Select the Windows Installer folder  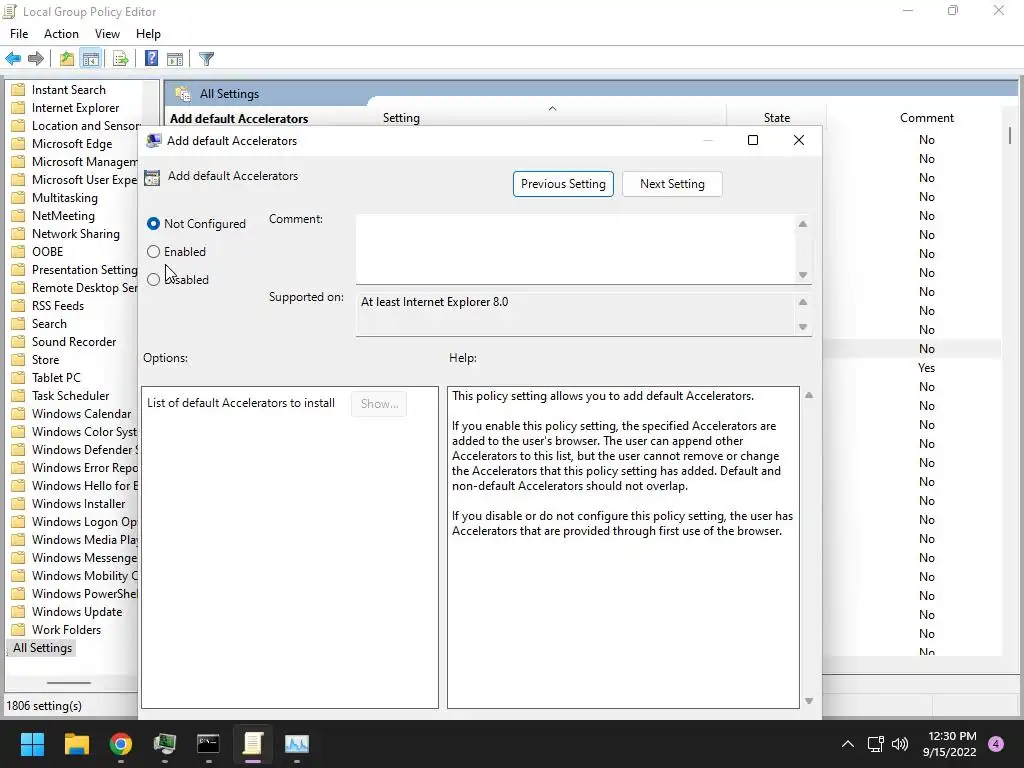click(x=78, y=504)
